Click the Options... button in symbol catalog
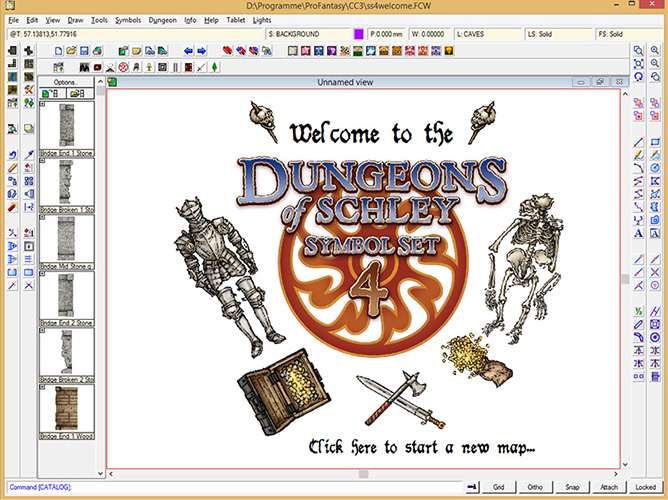Image resolution: width=668 pixels, height=500 pixels. tap(66, 82)
